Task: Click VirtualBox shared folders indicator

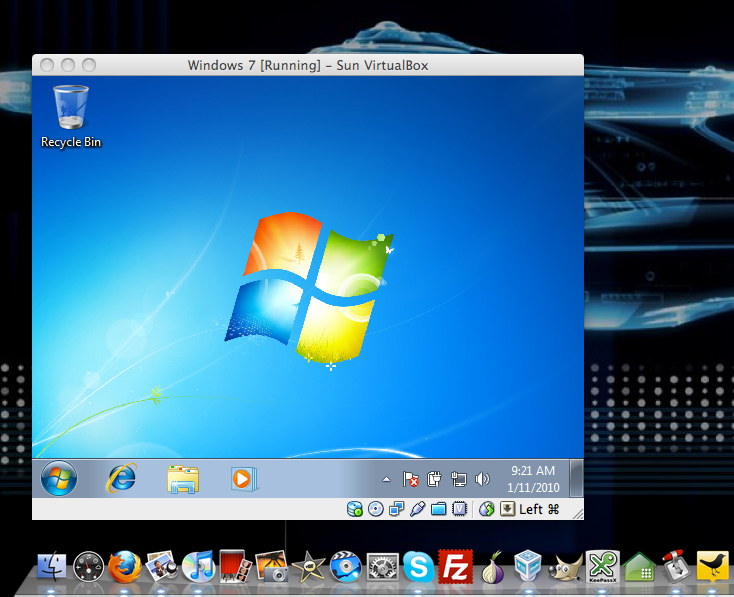Action: click(x=439, y=509)
